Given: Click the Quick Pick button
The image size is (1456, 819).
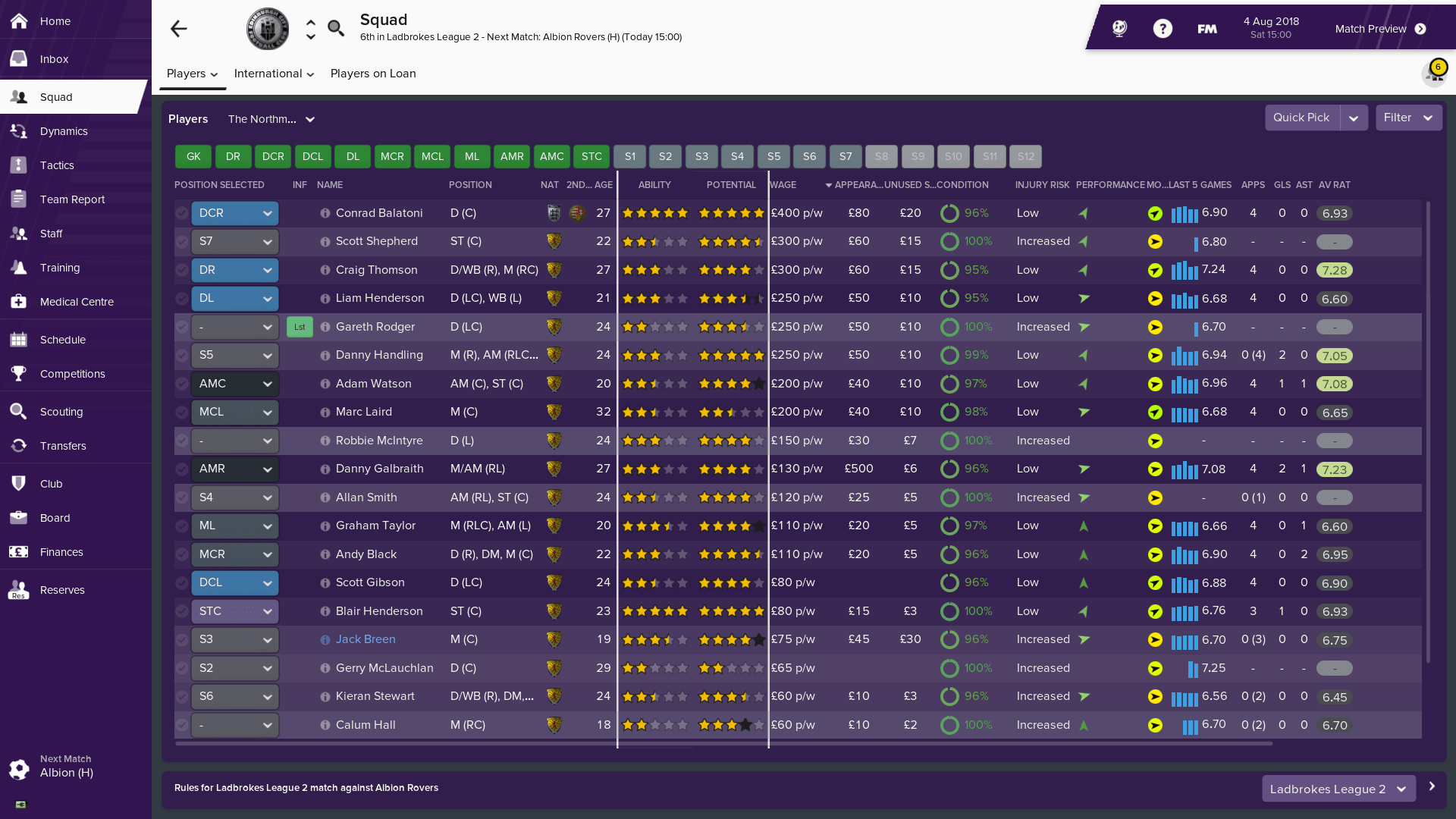Looking at the screenshot, I should point(1301,118).
